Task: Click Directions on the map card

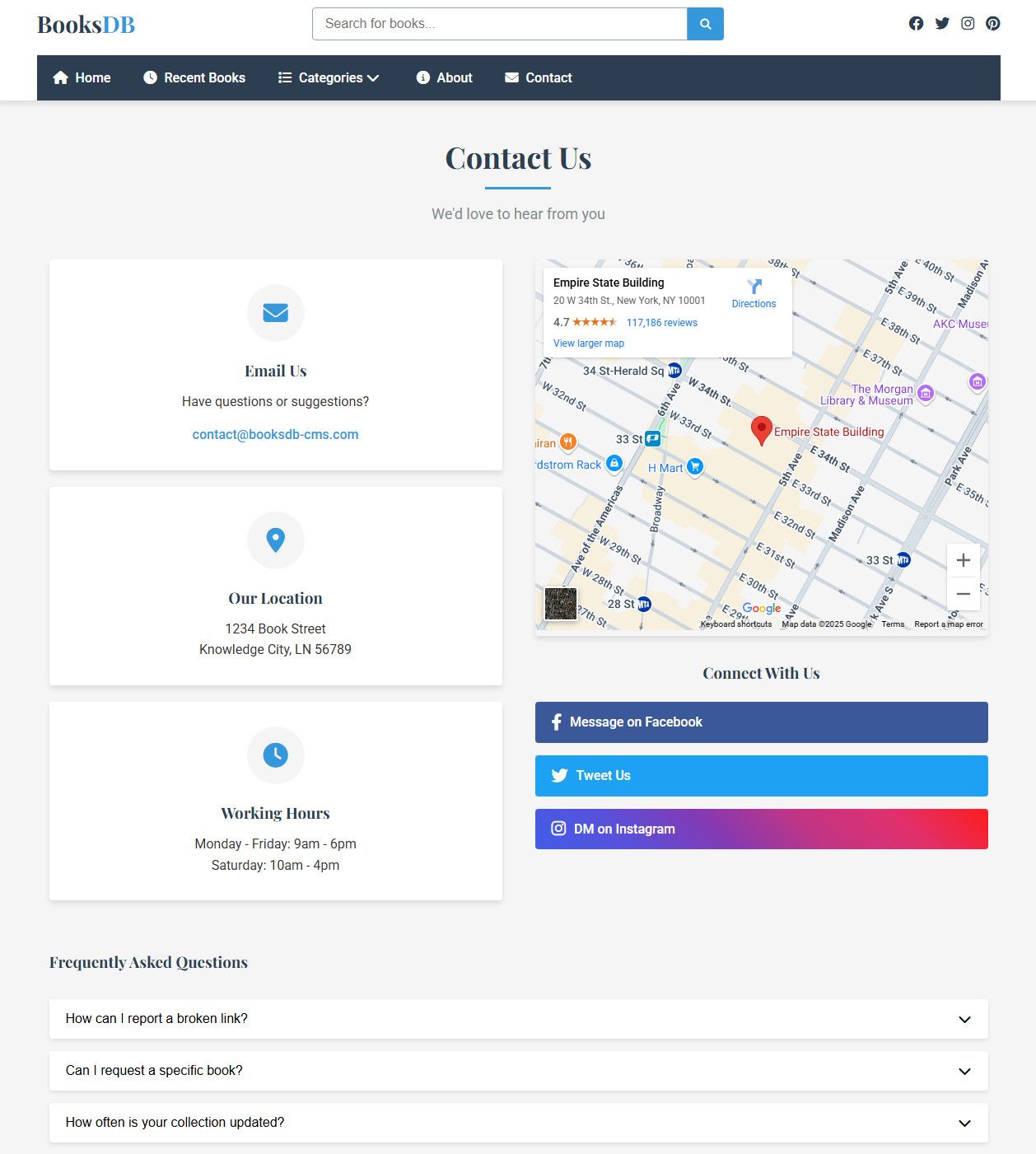Action: [x=754, y=293]
